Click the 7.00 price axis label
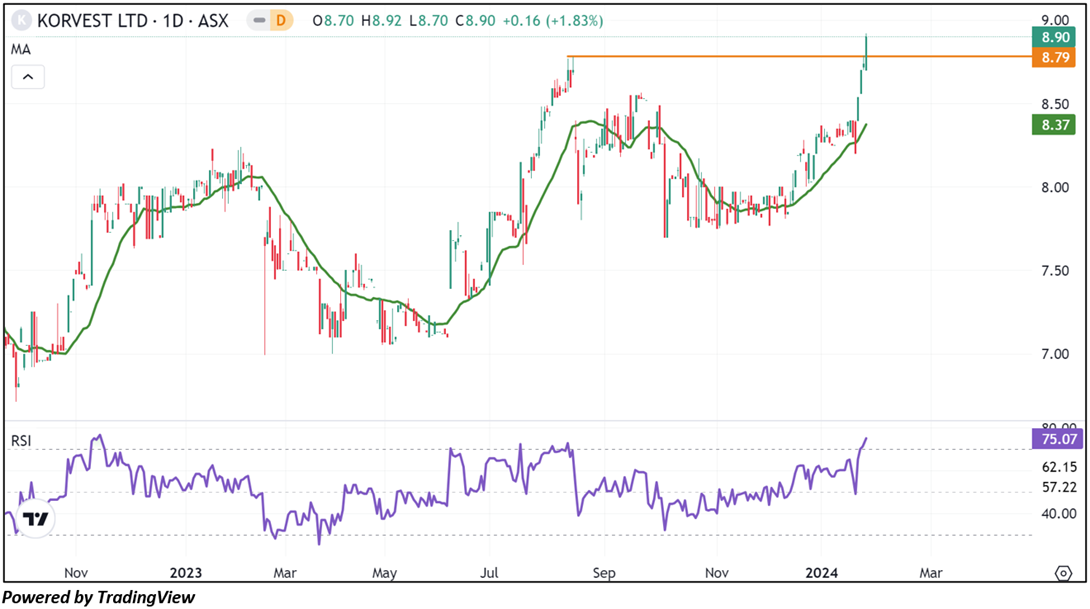This screenshot has width=1090, height=609. point(1055,354)
